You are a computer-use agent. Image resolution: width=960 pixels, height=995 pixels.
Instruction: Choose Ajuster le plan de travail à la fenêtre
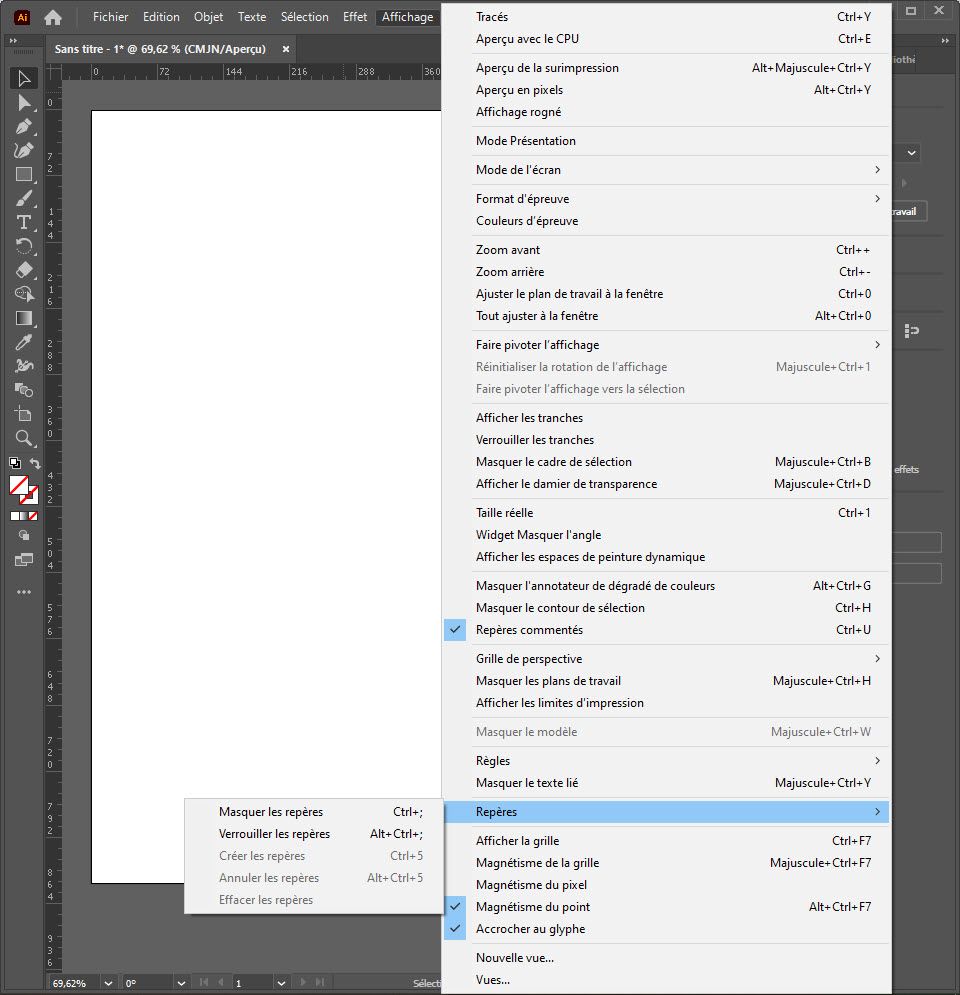pos(666,294)
